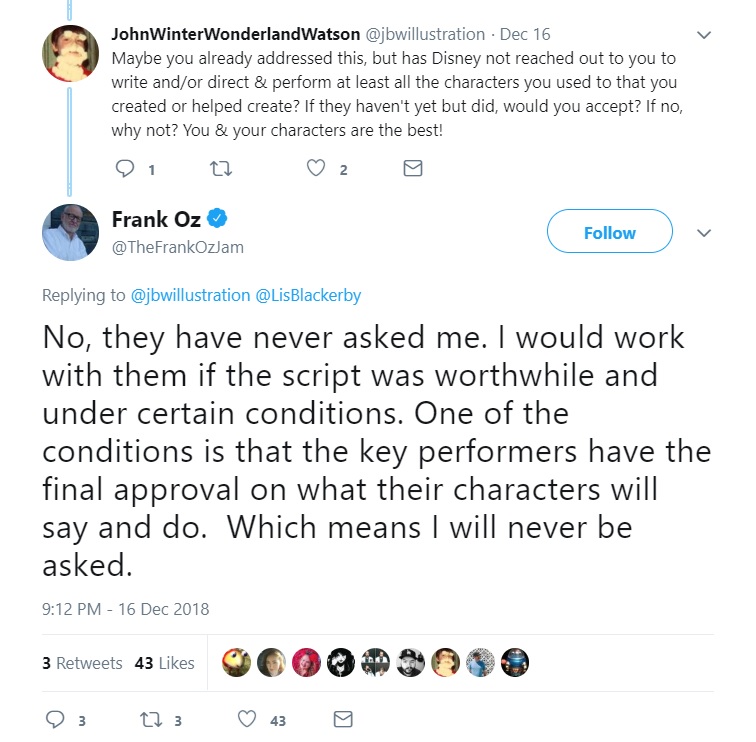The image size is (756, 742).
Task: Open more options on John Watson's tweet
Action: tap(703, 35)
